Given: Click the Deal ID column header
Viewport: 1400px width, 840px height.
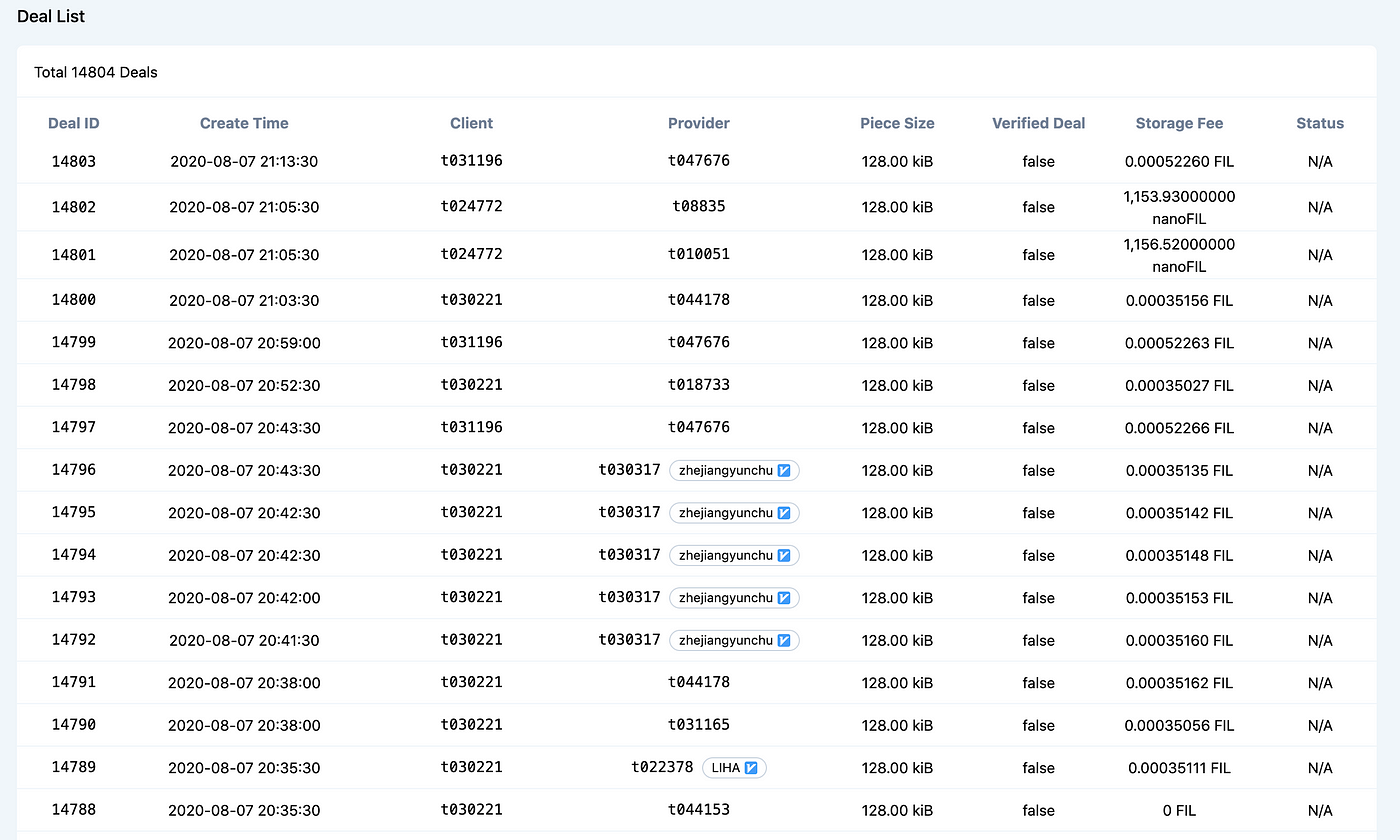Looking at the screenshot, I should coord(74,124).
